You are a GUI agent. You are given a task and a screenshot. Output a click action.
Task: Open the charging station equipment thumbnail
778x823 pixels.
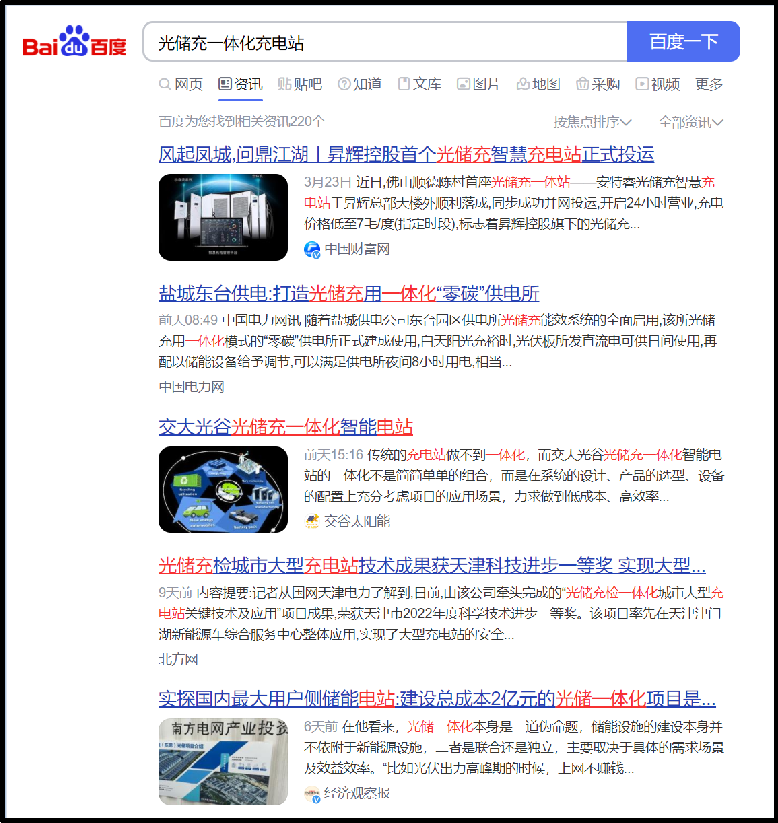click(223, 217)
